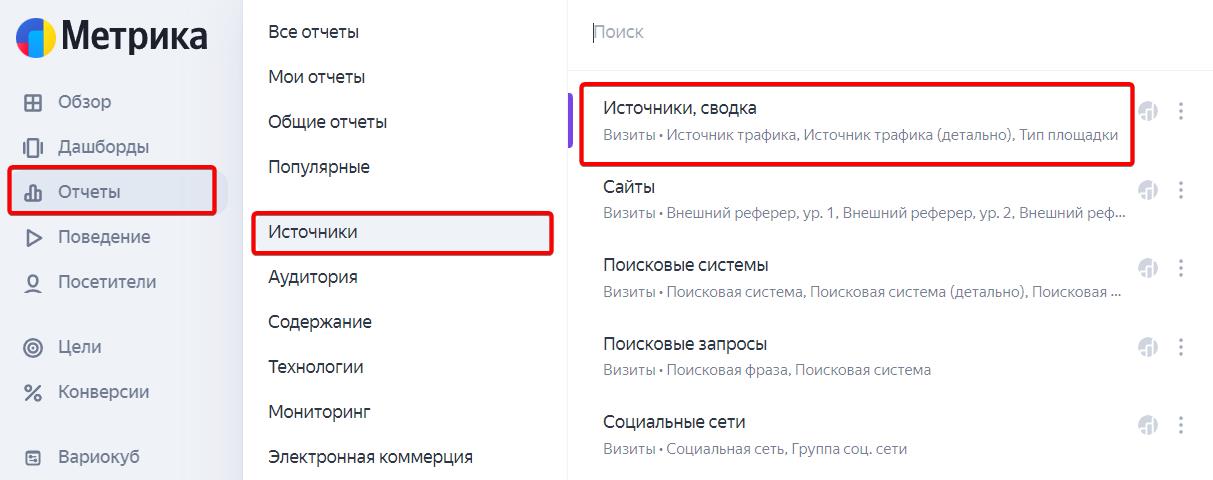Viewport: 1213px width, 480px height.
Task: Show Мои отчеты list
Action: click(x=316, y=77)
